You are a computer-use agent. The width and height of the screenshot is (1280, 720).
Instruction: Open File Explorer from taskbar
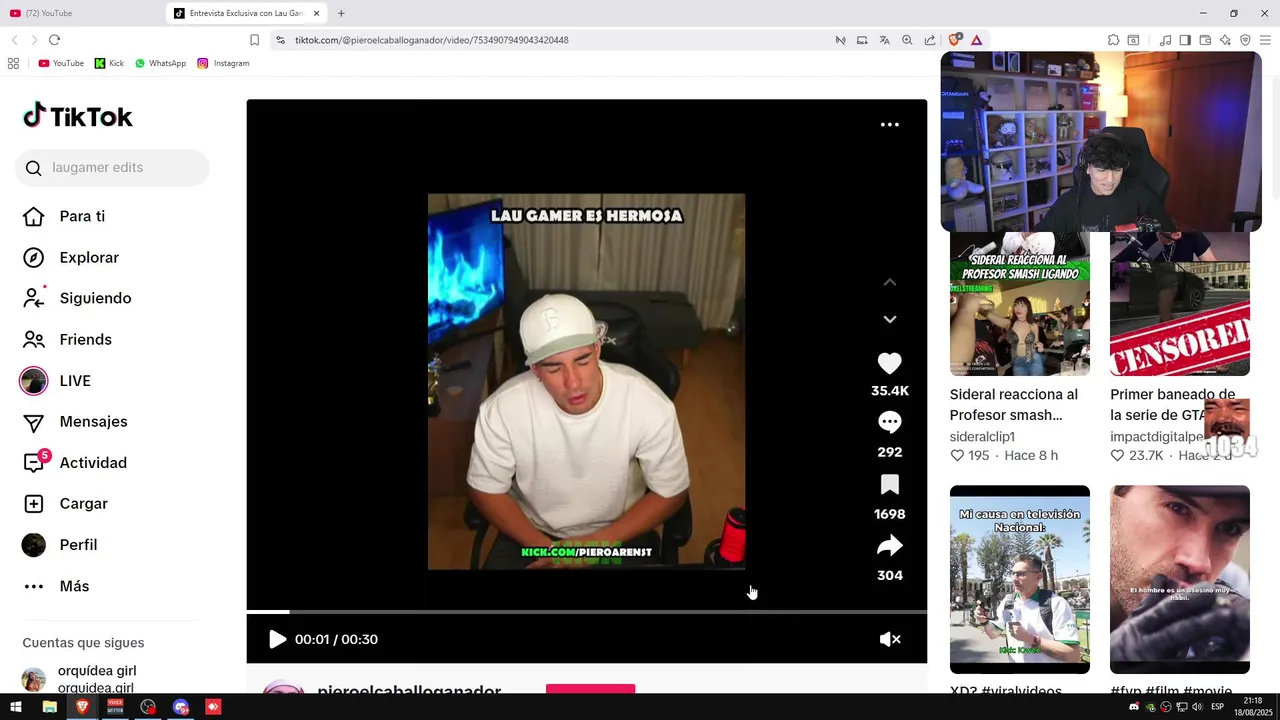pyautogui.click(x=49, y=707)
